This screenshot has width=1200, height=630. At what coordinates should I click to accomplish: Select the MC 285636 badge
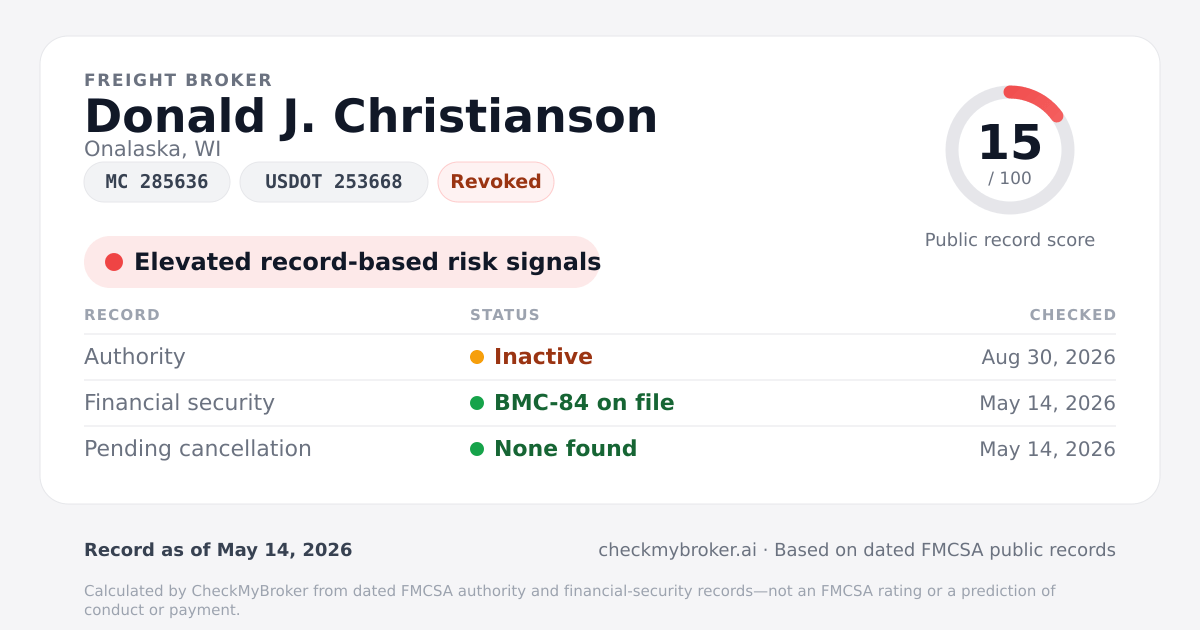pyautogui.click(x=157, y=182)
